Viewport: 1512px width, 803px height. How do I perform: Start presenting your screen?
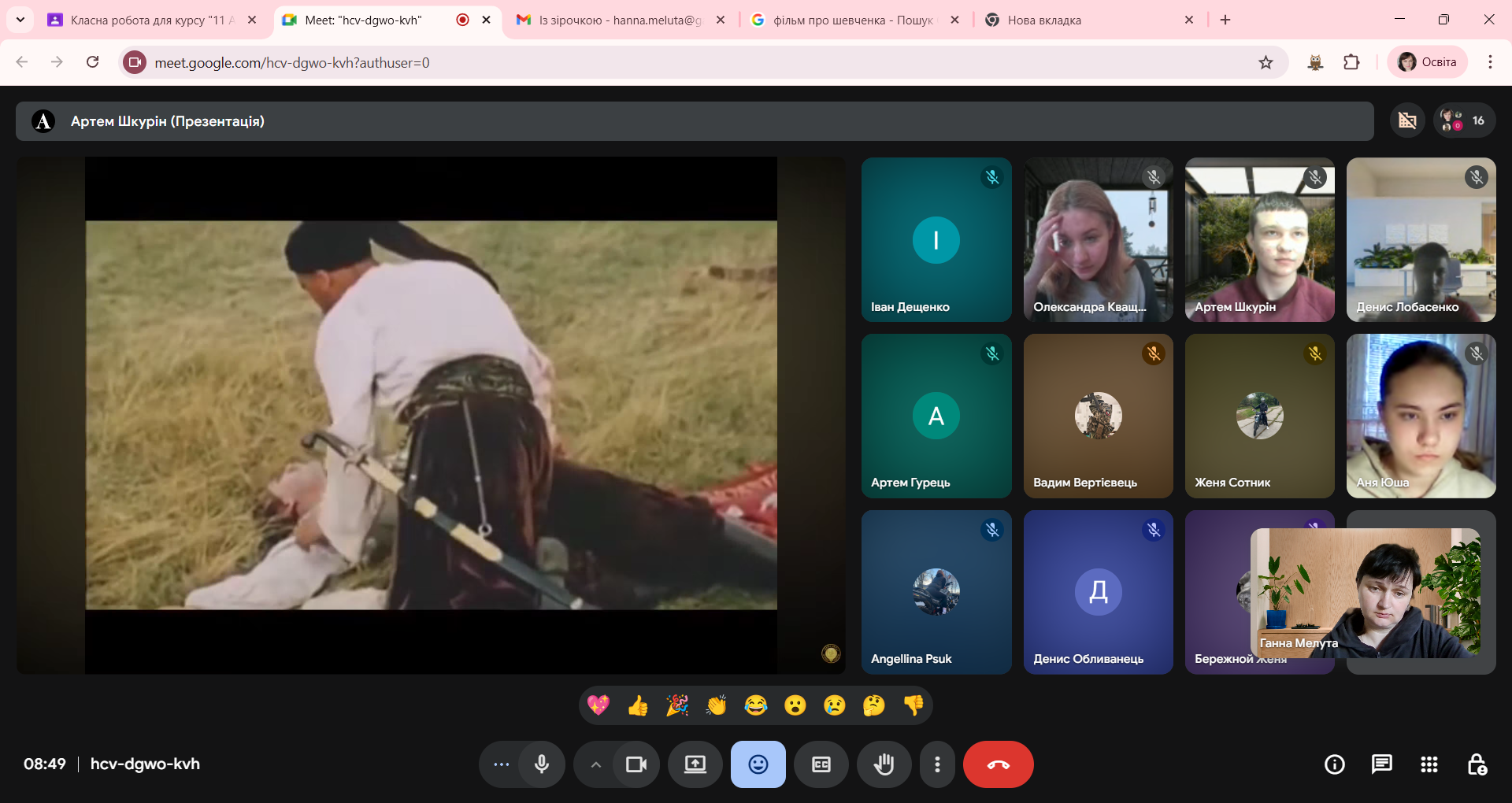(x=695, y=764)
